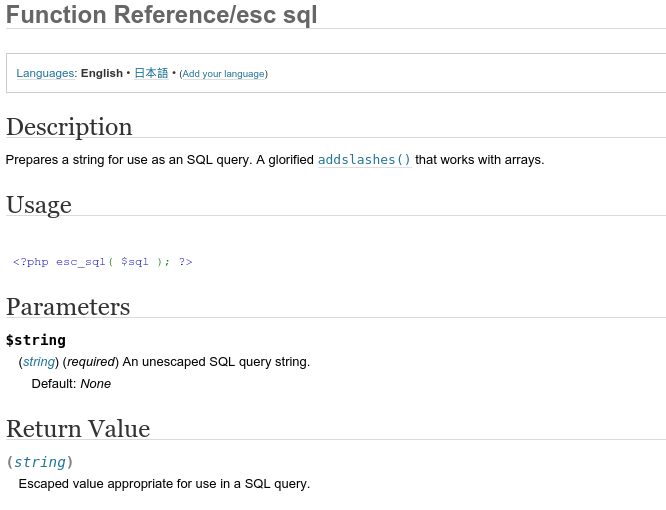Click the Description section heading
666x510 pixels.
(69, 127)
